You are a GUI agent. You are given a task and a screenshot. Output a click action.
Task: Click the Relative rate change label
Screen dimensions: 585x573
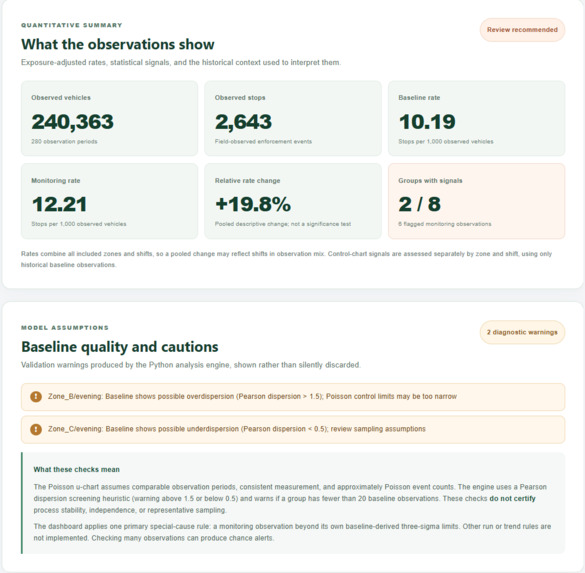[247, 181]
